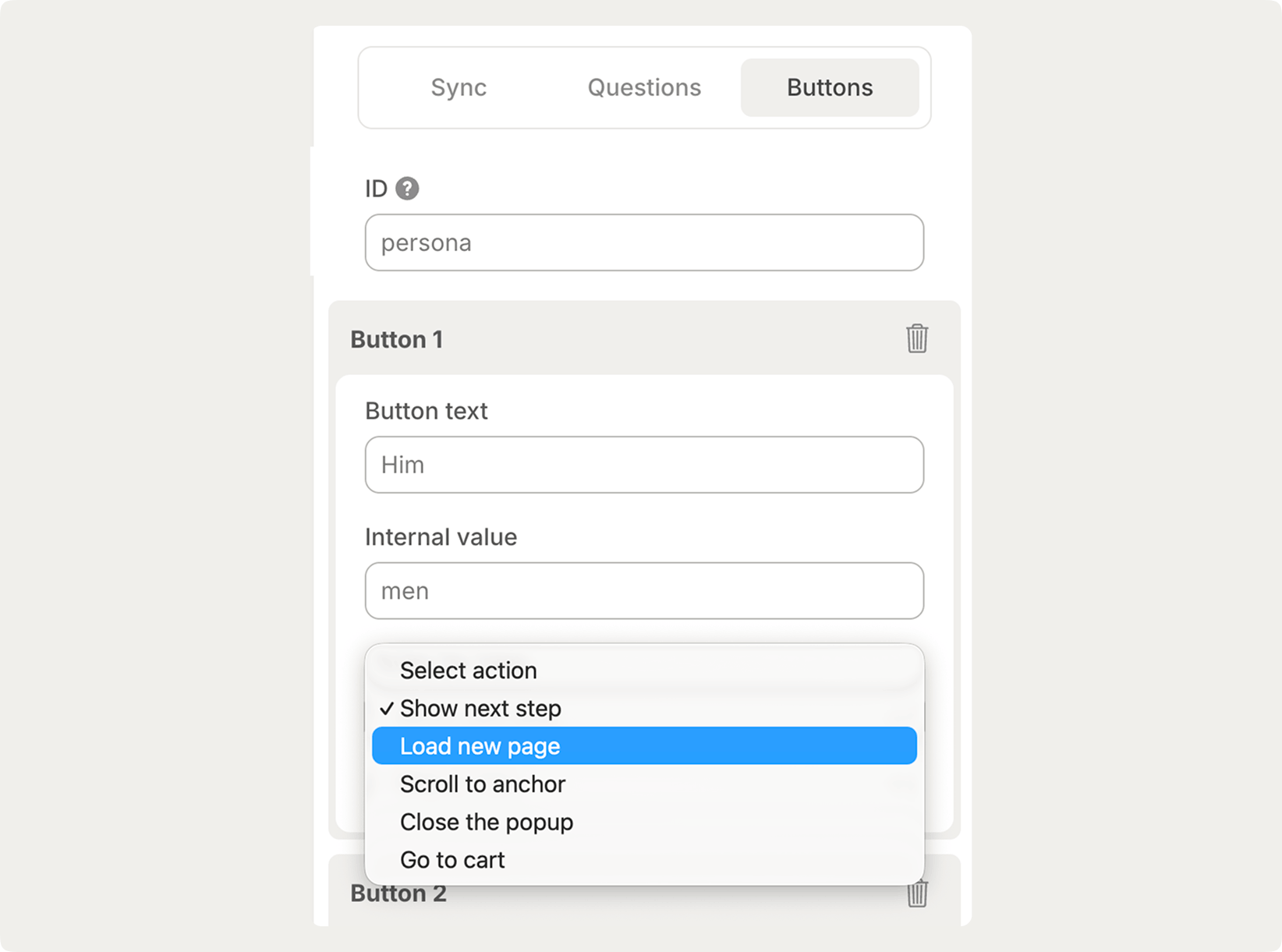Delete Button 1 with trash icon
The height and width of the screenshot is (952, 1282).
pyautogui.click(x=917, y=339)
